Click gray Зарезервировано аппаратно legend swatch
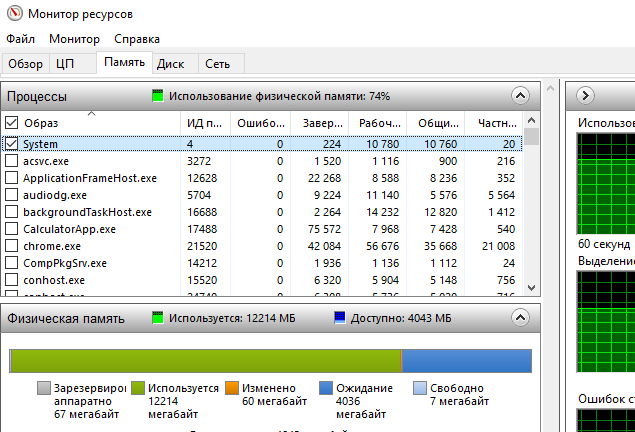Screen dimensions: 635x432 click(44, 387)
